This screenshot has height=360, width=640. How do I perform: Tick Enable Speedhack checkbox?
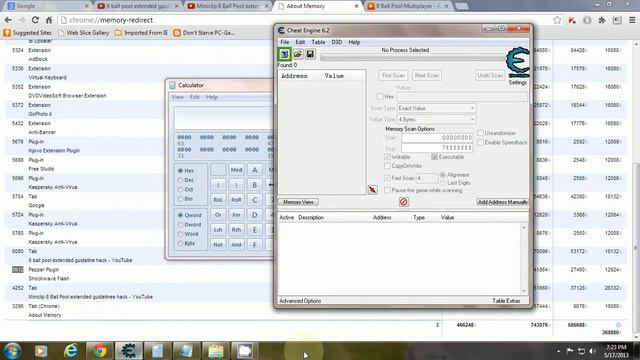(x=480, y=142)
